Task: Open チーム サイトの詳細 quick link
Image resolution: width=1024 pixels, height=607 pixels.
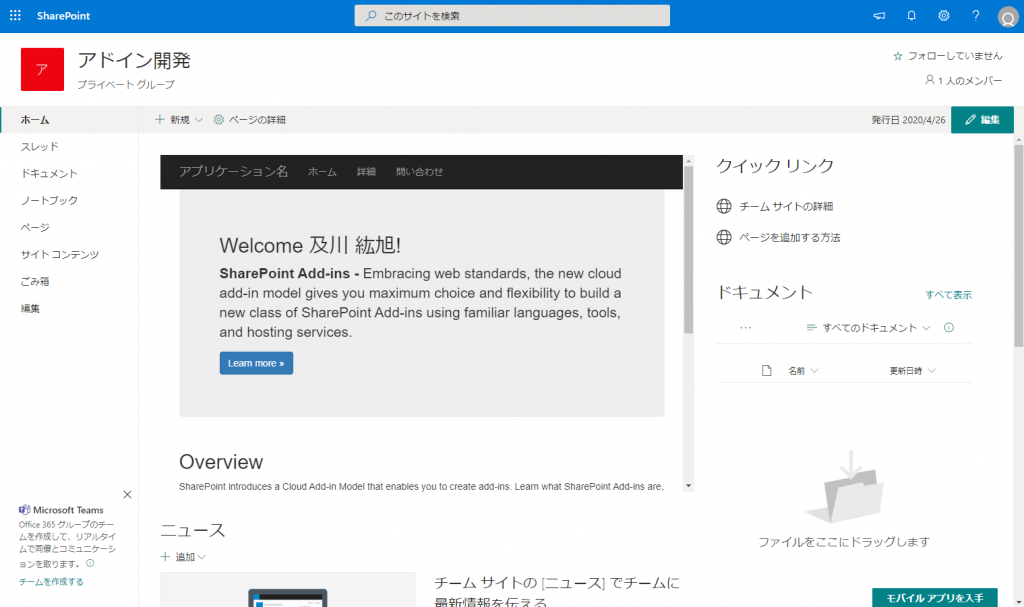Action: [x=785, y=206]
